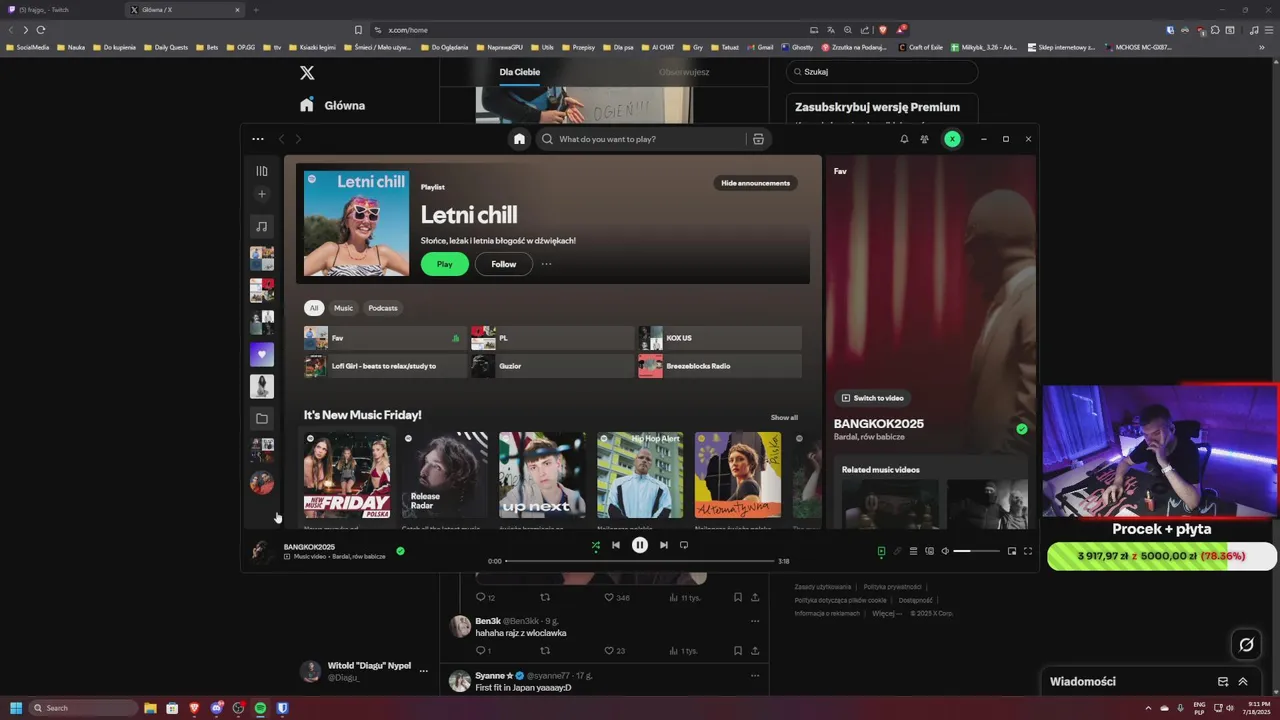Screen dimensions: 1280x720
Task: Create new playlist with plus icon
Action: point(262,194)
